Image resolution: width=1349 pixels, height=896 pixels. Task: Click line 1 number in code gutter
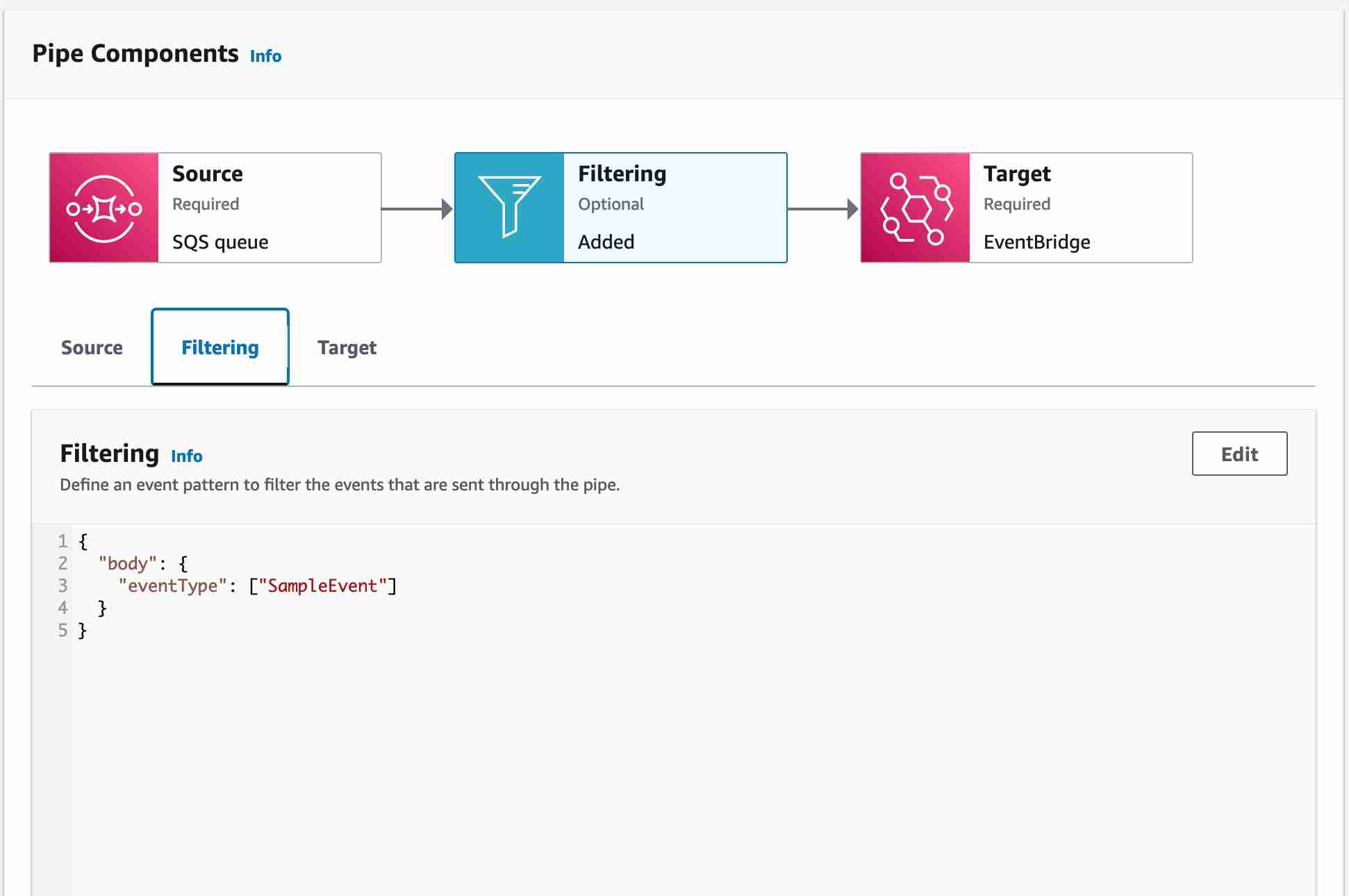pyautogui.click(x=63, y=541)
